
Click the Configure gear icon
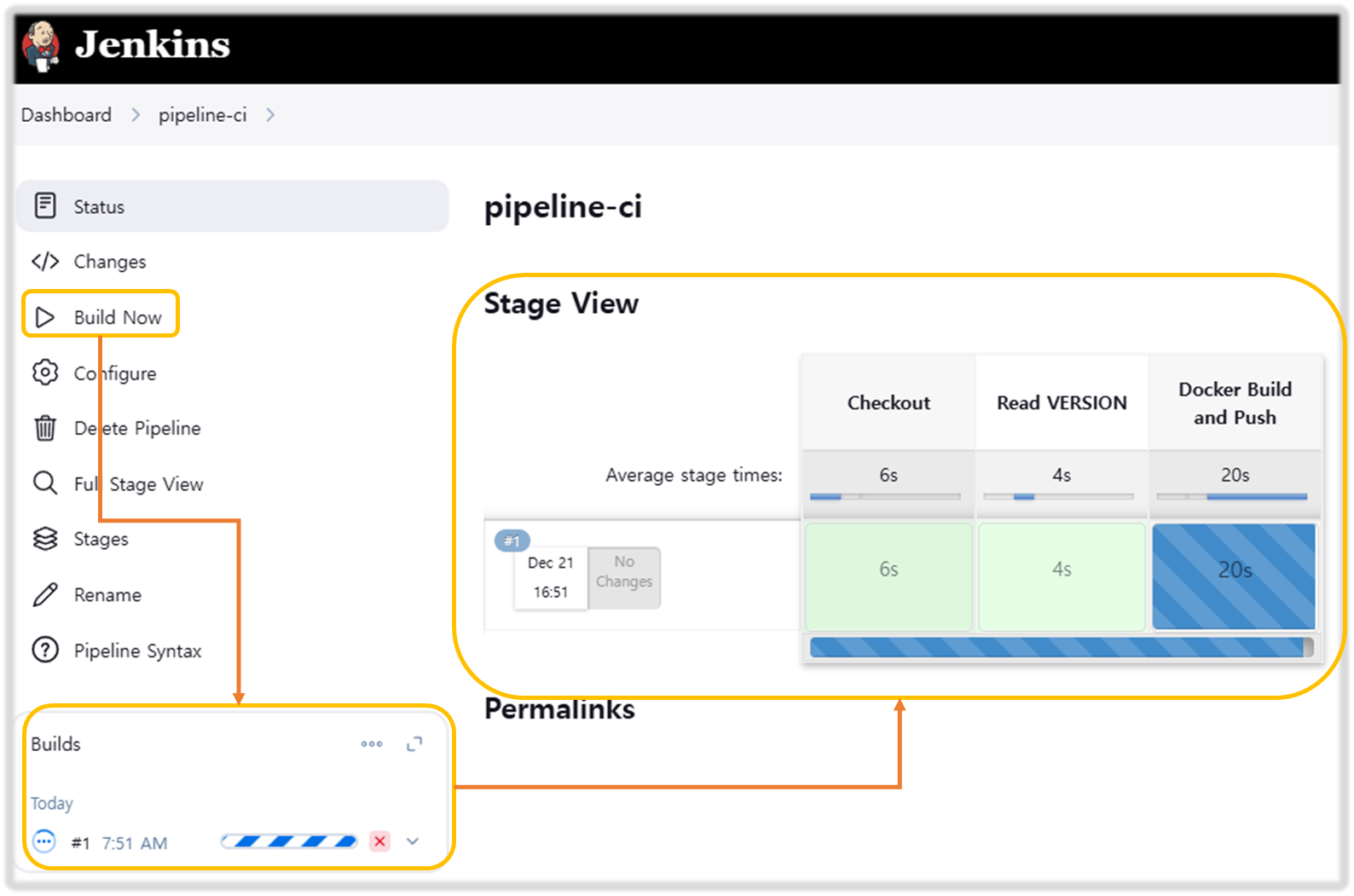coord(45,373)
